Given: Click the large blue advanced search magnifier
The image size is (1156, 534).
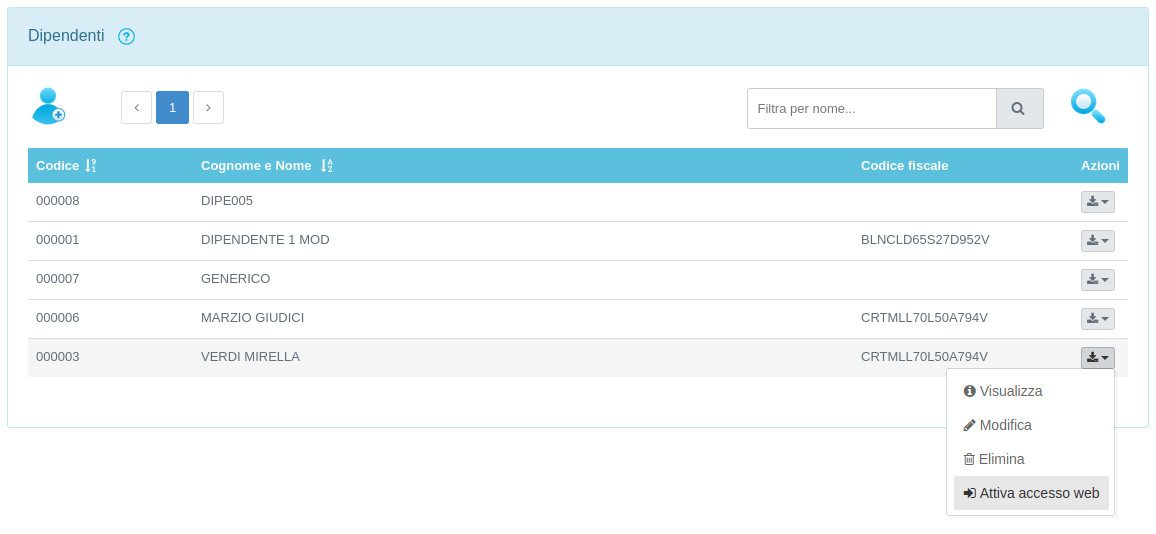Looking at the screenshot, I should tap(1087, 106).
